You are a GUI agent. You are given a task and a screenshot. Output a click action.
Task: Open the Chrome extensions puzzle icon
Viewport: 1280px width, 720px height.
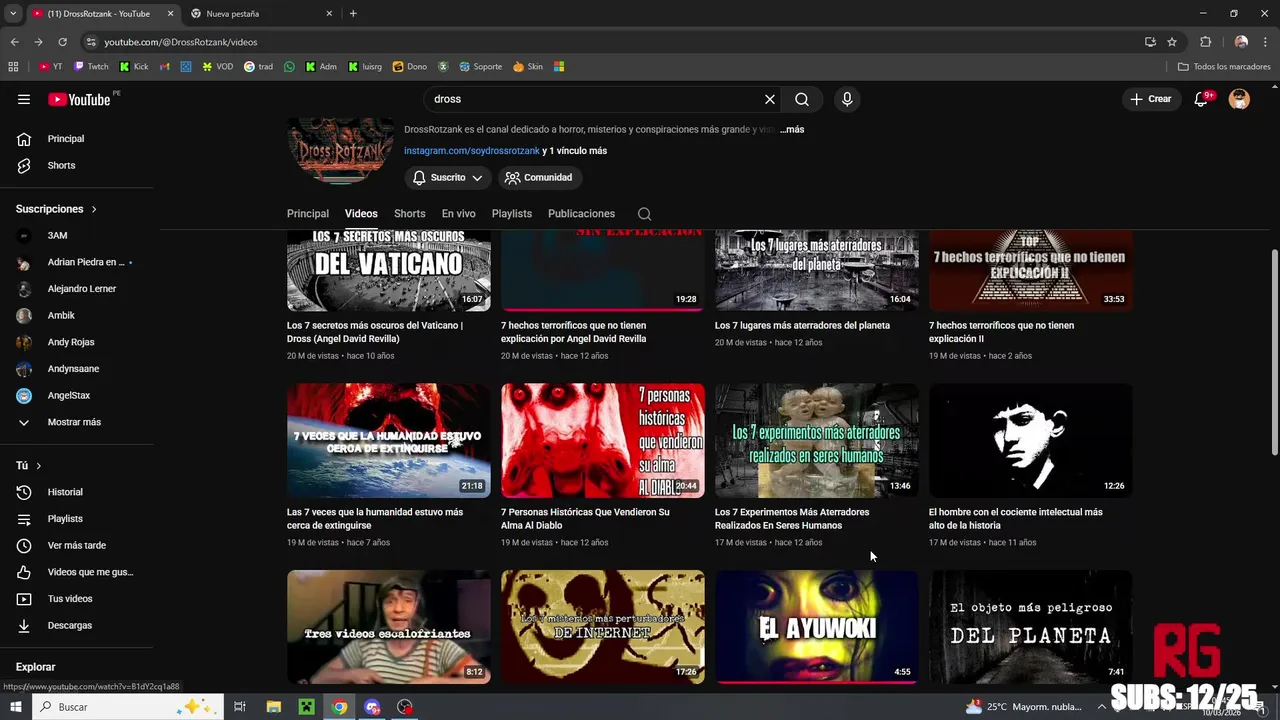tap(1205, 42)
